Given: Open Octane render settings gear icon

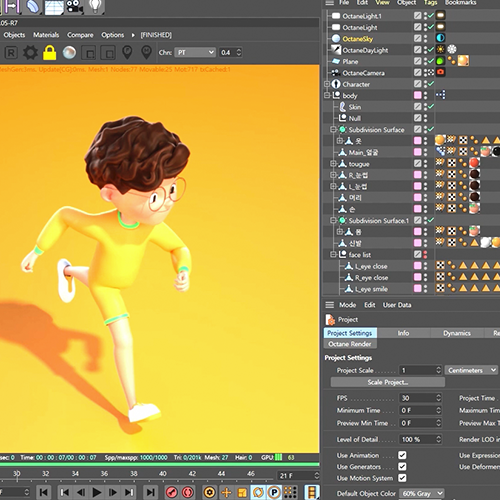Looking at the screenshot, I should pyautogui.click(x=30, y=53).
